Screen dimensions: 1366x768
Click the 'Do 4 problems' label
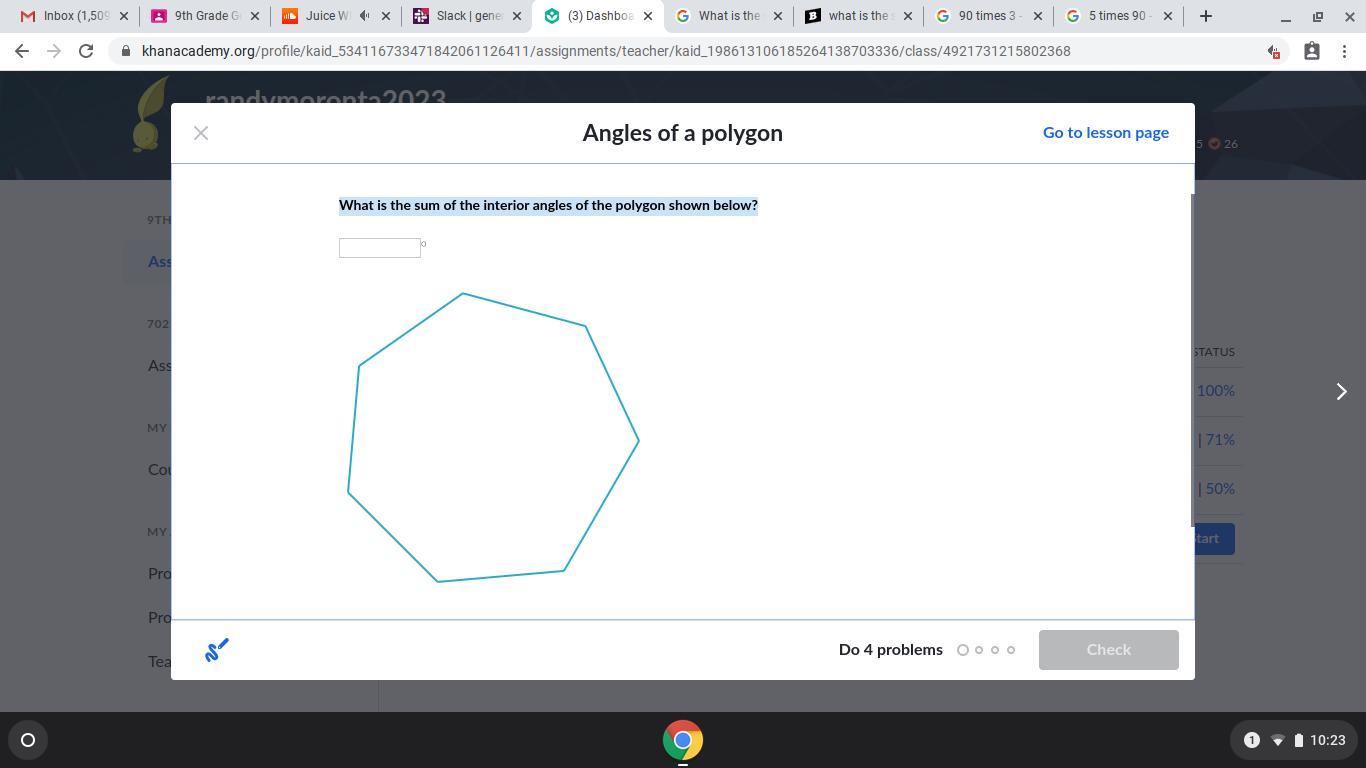tap(891, 650)
